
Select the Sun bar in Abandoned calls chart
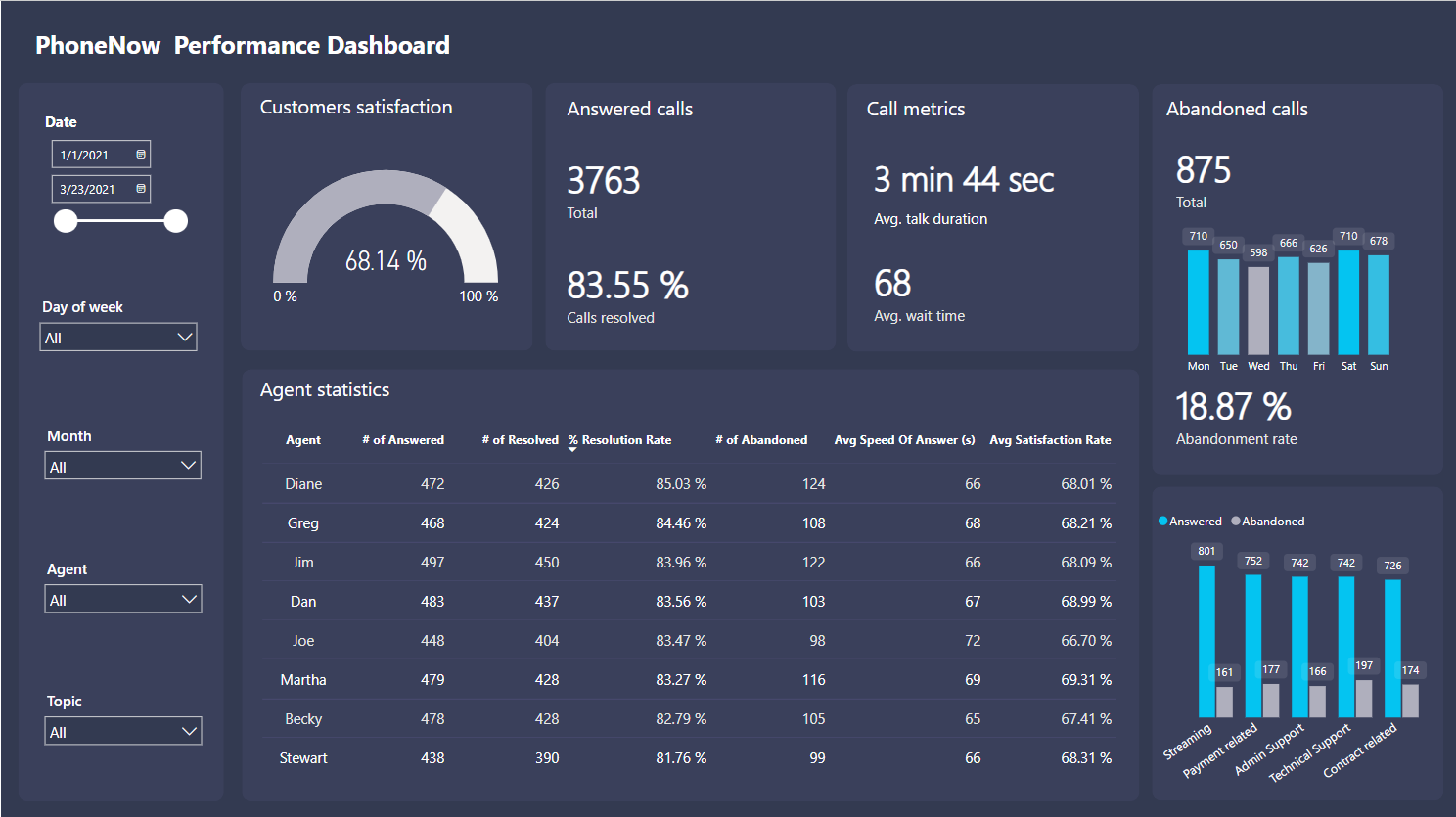coord(1379,304)
